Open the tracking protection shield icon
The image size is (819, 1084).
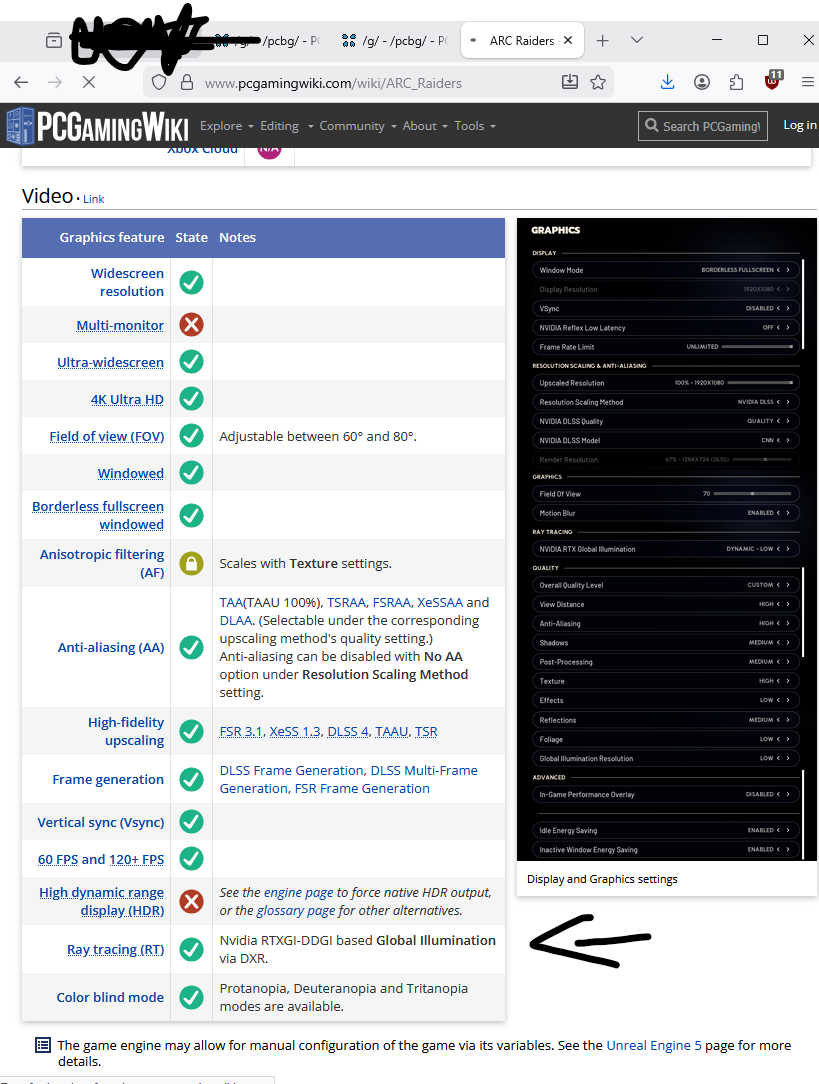pos(159,83)
